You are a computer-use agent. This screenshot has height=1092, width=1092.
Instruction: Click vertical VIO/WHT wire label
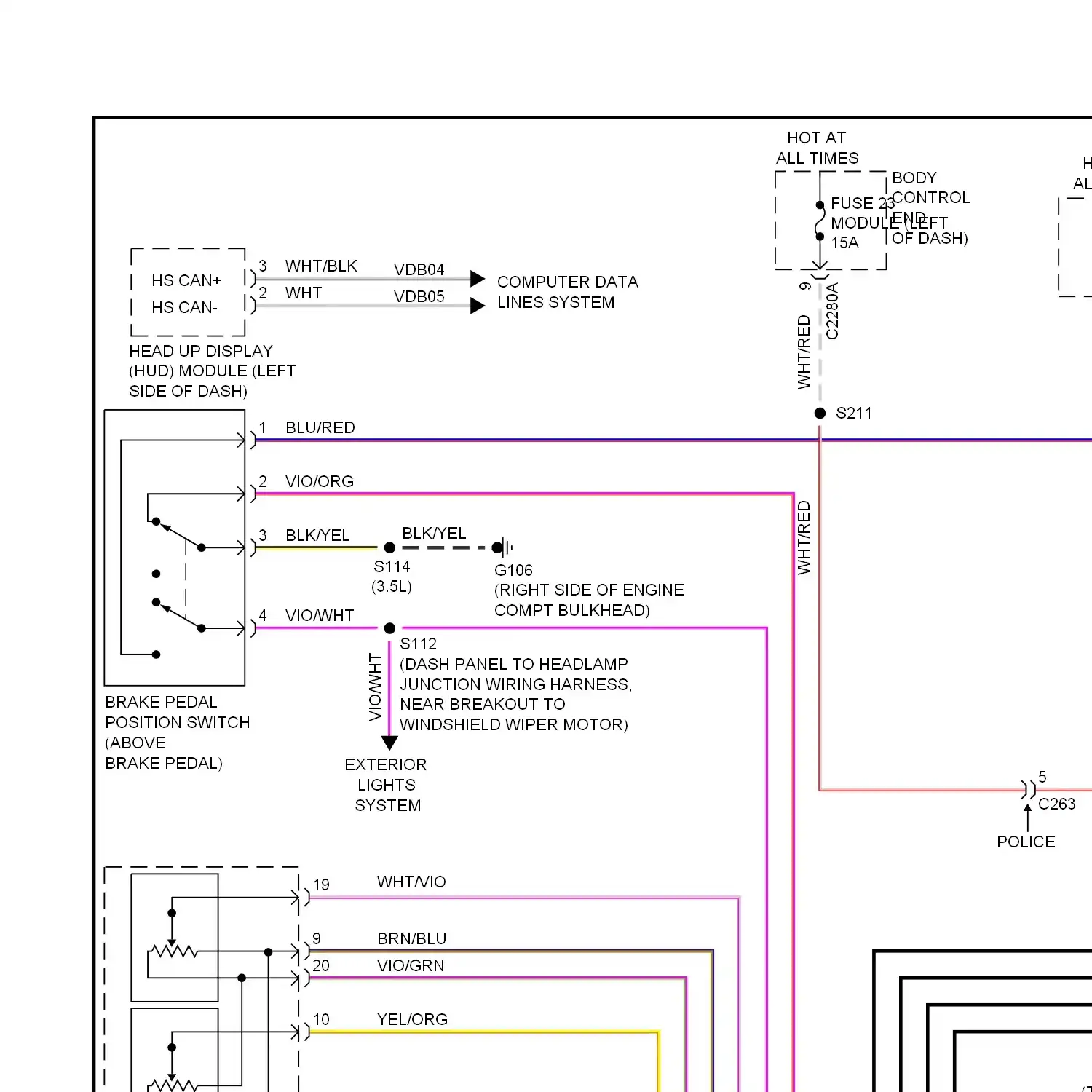[375, 687]
